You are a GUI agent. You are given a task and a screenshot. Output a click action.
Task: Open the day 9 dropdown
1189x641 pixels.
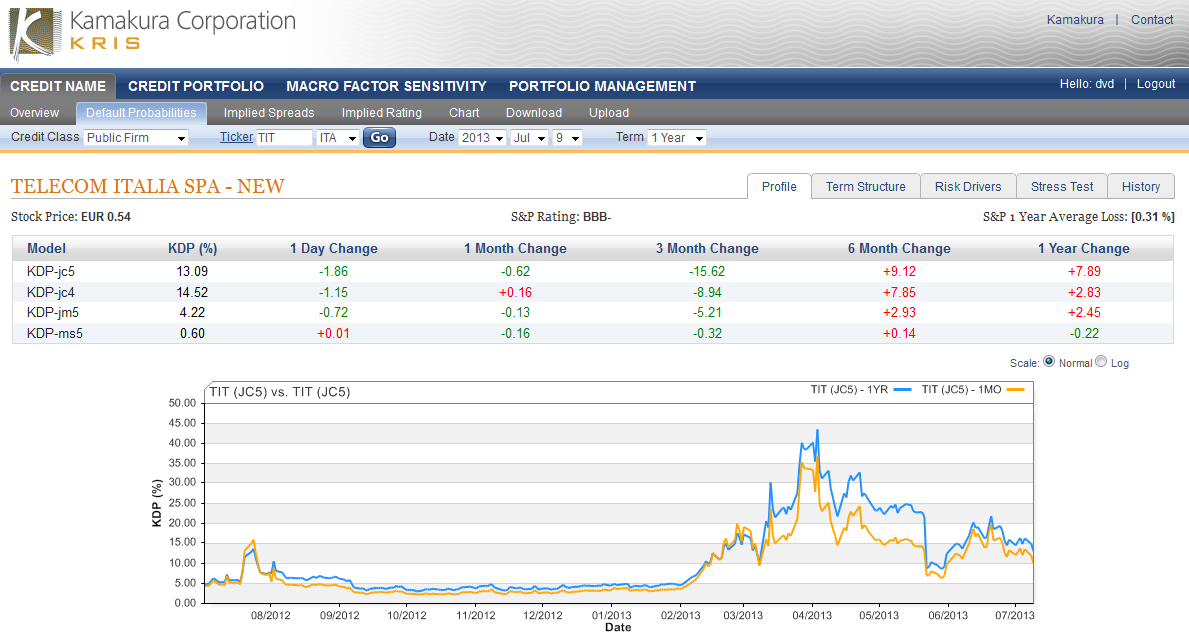567,137
